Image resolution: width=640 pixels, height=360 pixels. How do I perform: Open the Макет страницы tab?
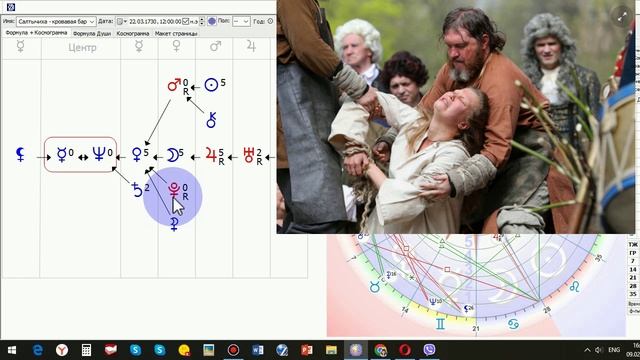(x=176, y=33)
